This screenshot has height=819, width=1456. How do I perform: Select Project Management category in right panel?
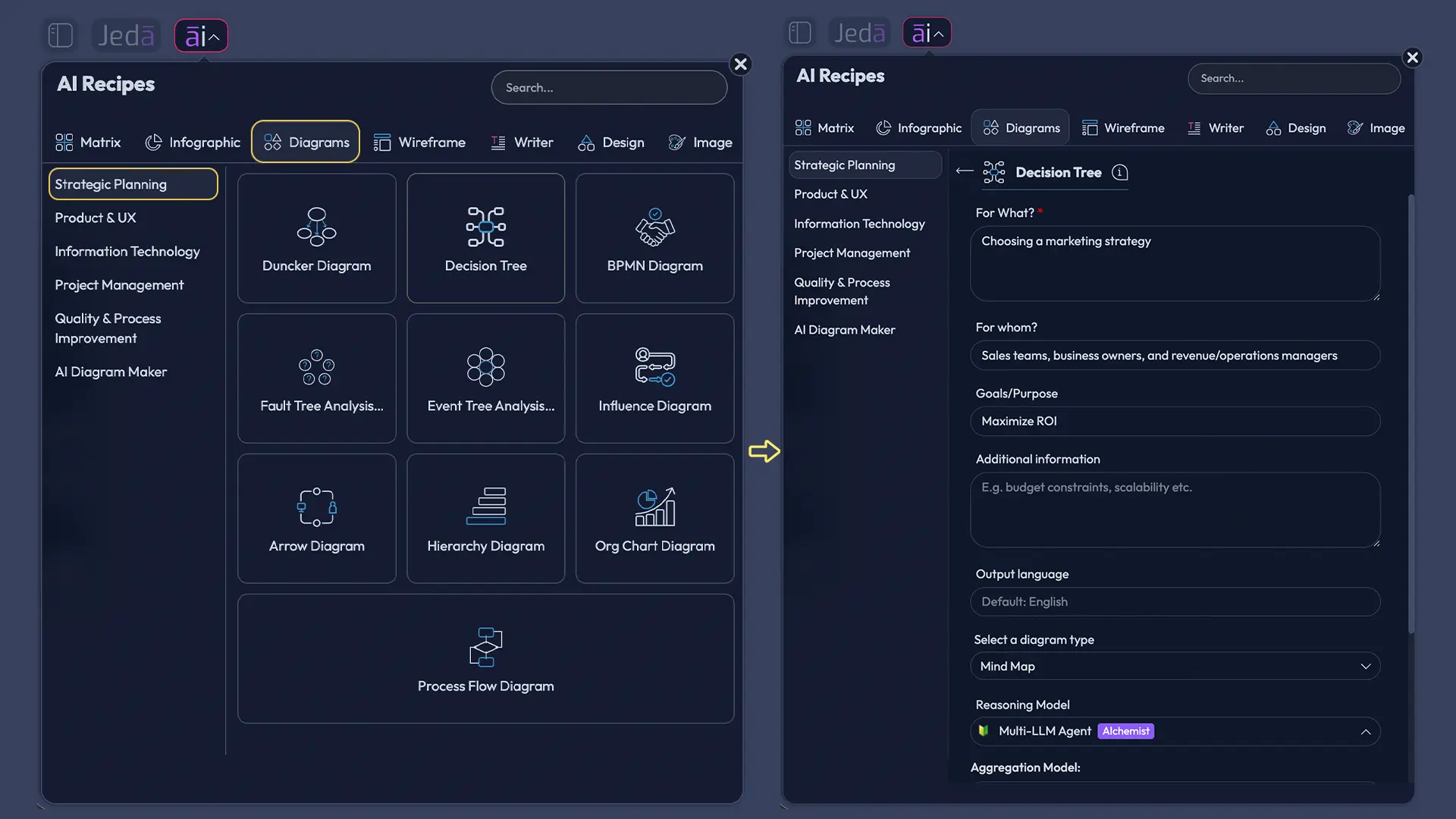coord(852,253)
